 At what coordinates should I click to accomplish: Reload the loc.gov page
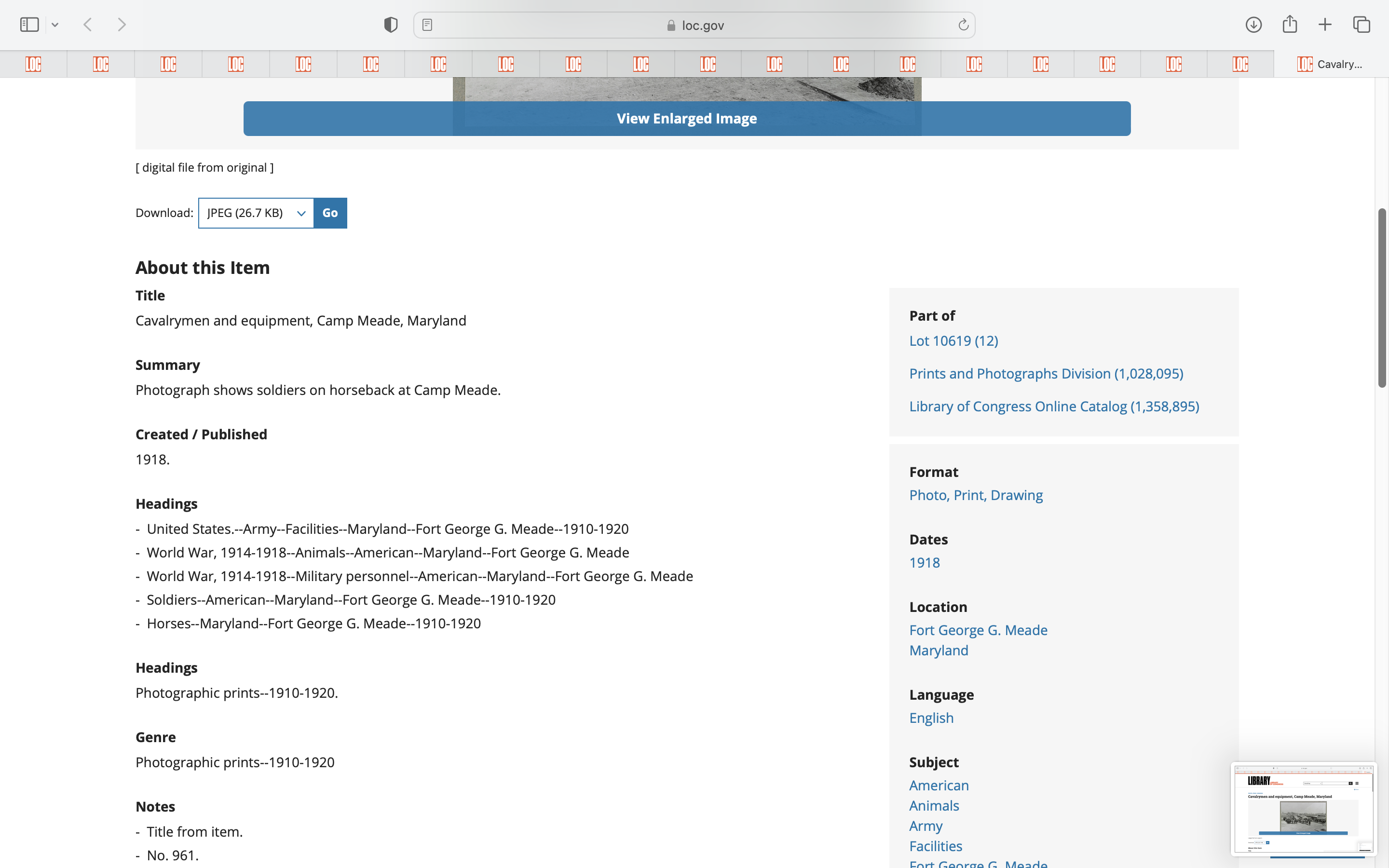pyautogui.click(x=963, y=25)
